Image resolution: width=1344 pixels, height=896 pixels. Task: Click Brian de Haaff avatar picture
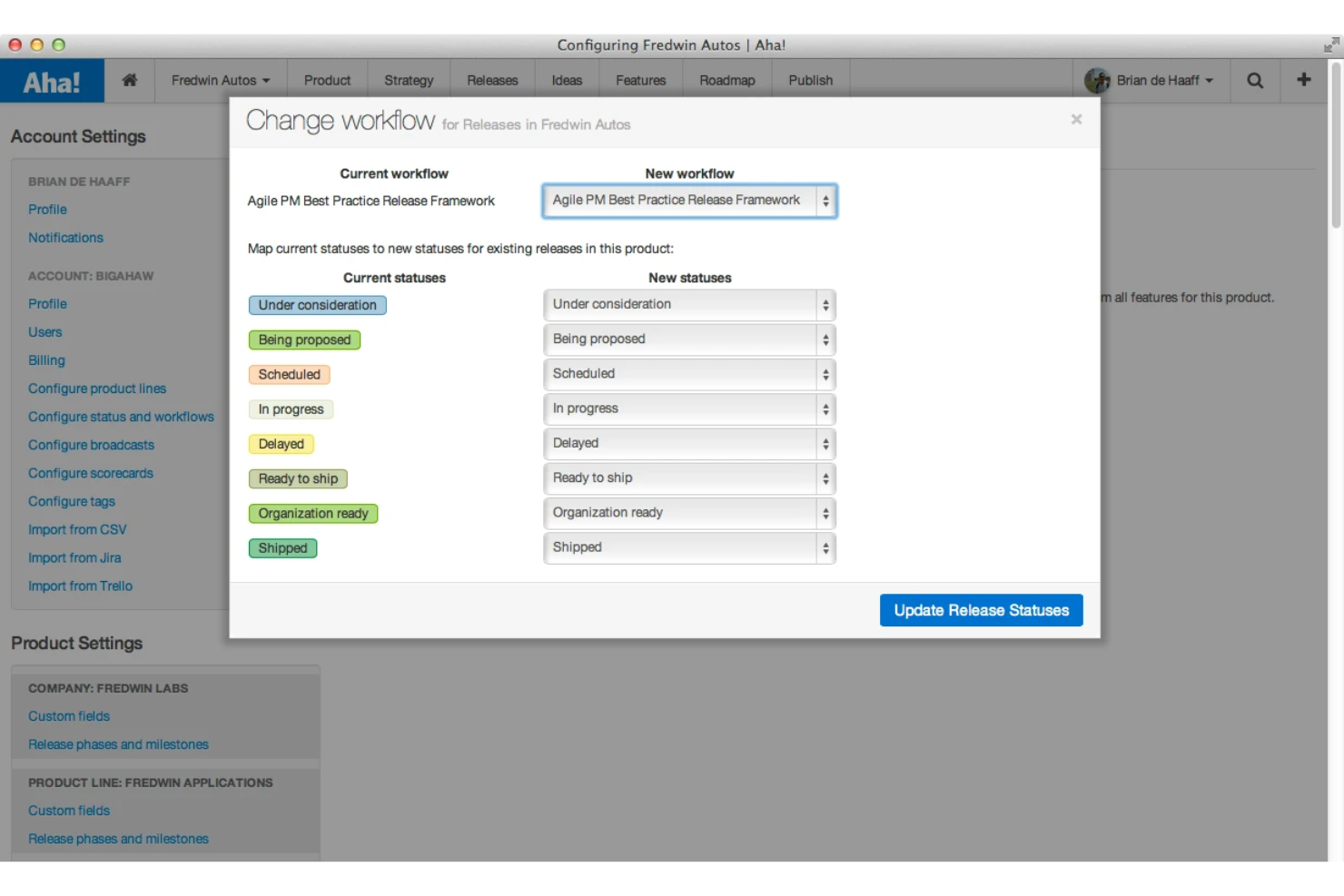[1097, 81]
